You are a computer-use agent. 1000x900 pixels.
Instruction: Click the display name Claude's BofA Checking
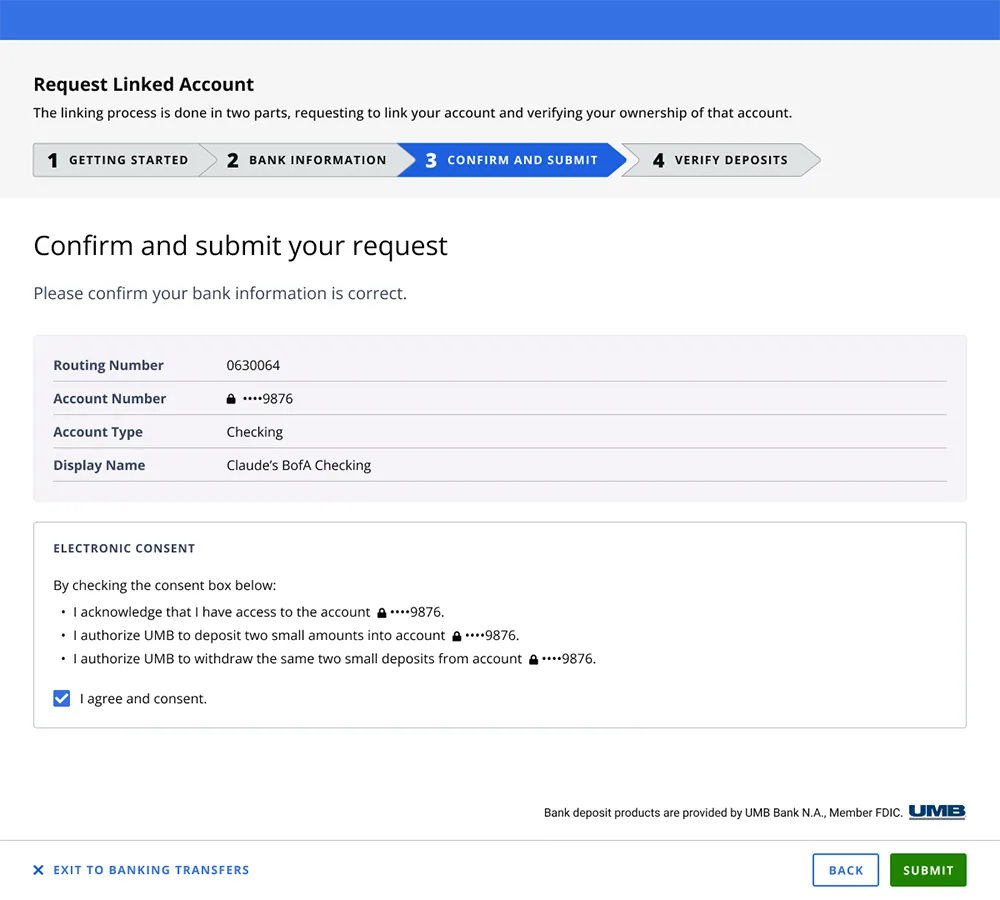click(x=298, y=465)
